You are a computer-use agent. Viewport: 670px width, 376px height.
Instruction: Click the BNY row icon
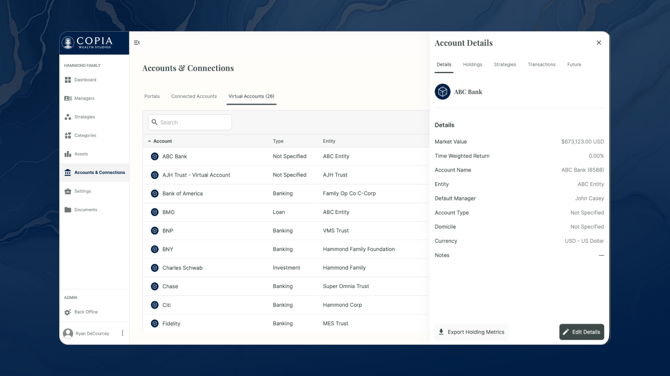point(155,249)
